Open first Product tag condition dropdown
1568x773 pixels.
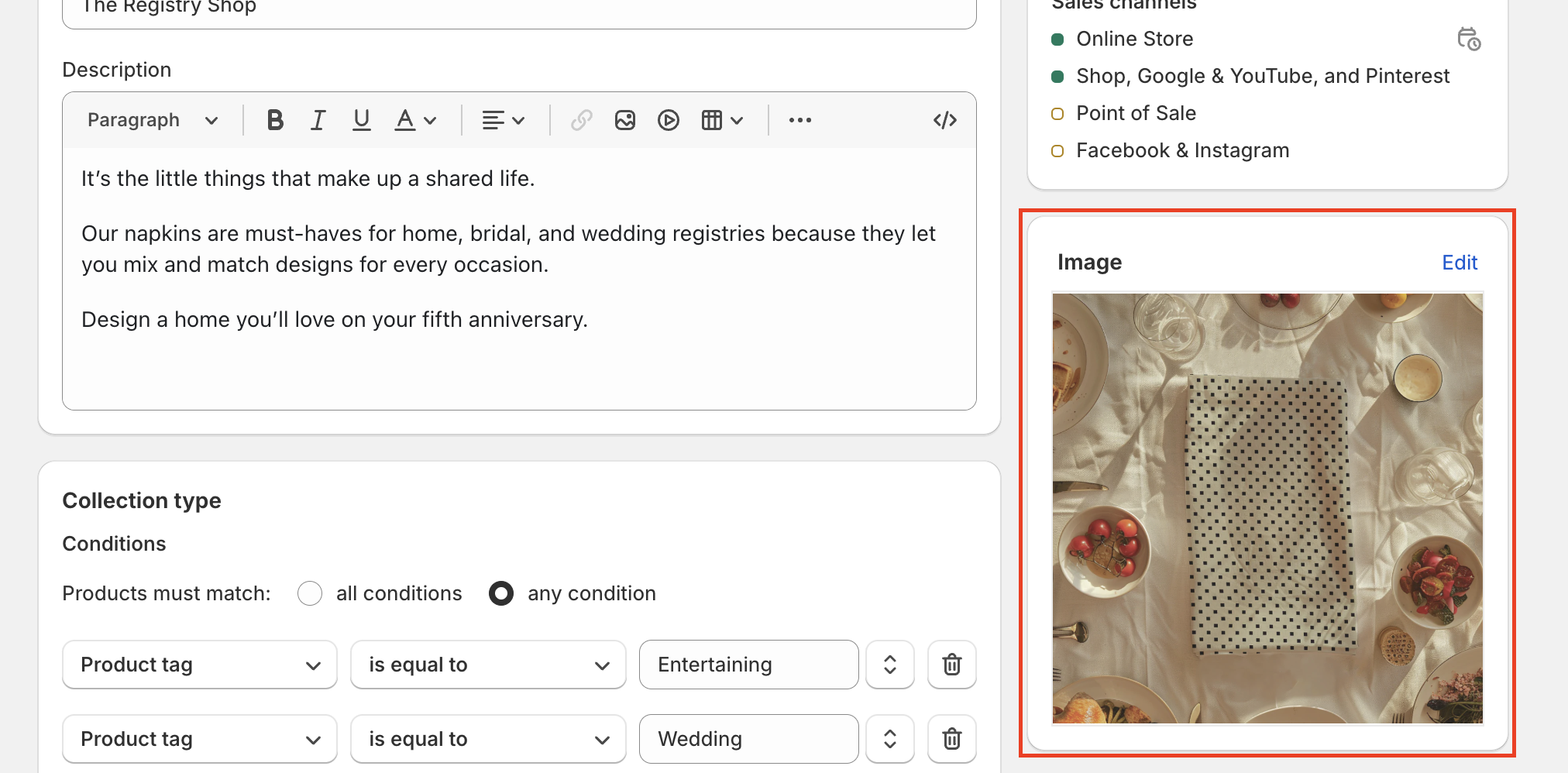tap(200, 665)
